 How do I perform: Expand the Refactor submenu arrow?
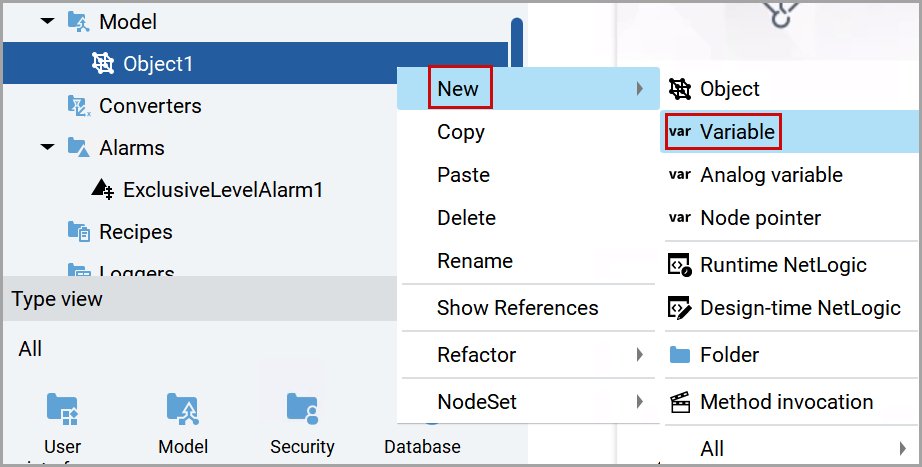[x=640, y=355]
